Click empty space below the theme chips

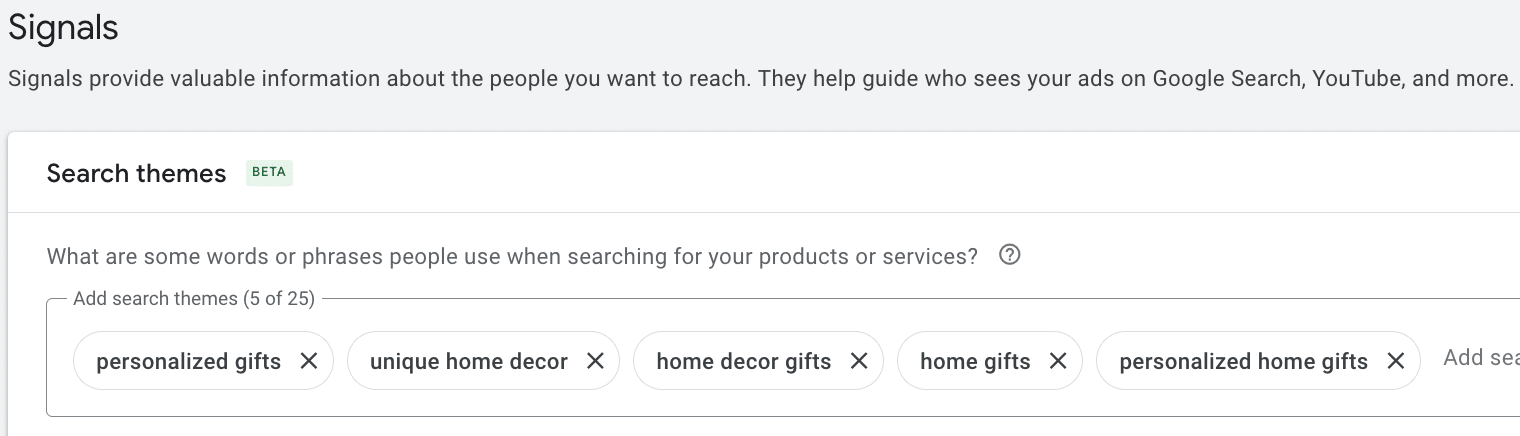click(700, 402)
